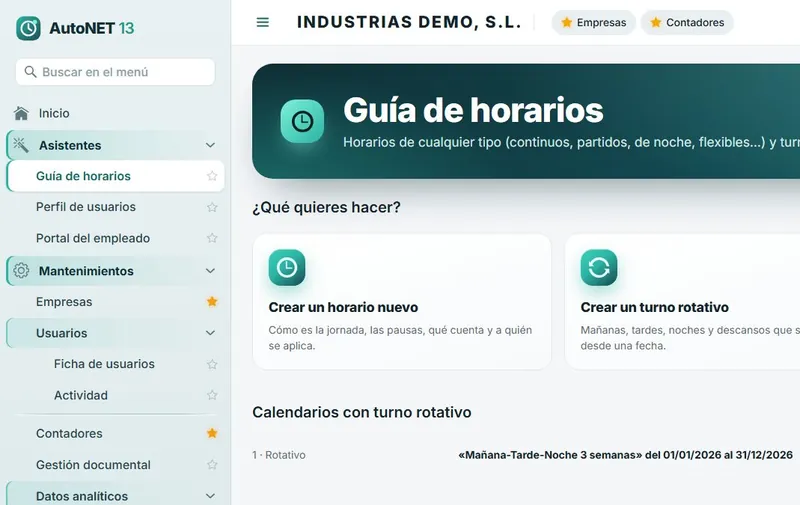Toggle favorite star for Ficha de usuarios
Image resolution: width=800 pixels, height=505 pixels.
(x=212, y=364)
